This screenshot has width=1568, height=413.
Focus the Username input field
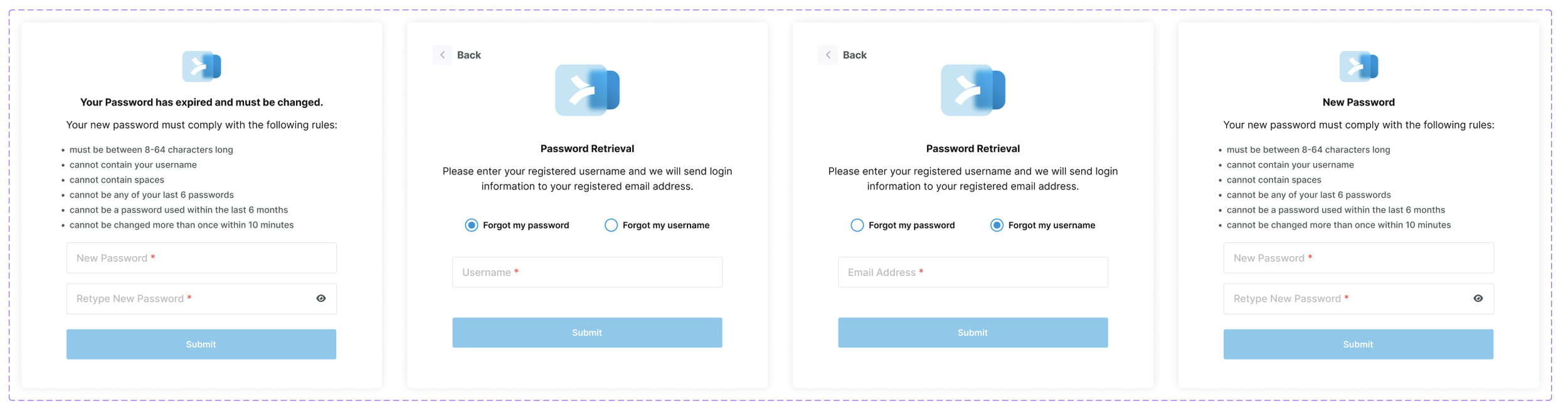point(587,272)
